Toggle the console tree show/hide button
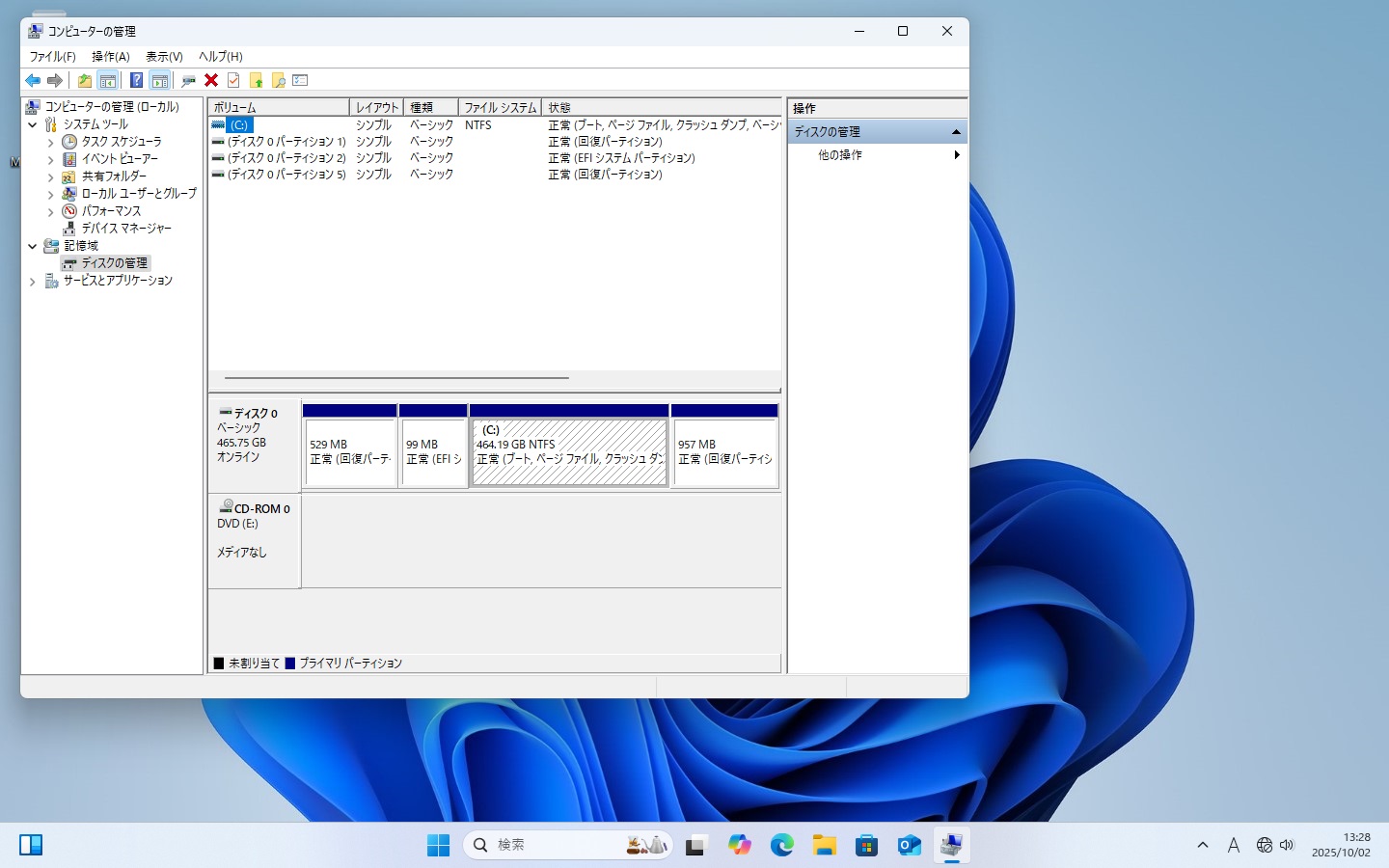 coord(108,81)
